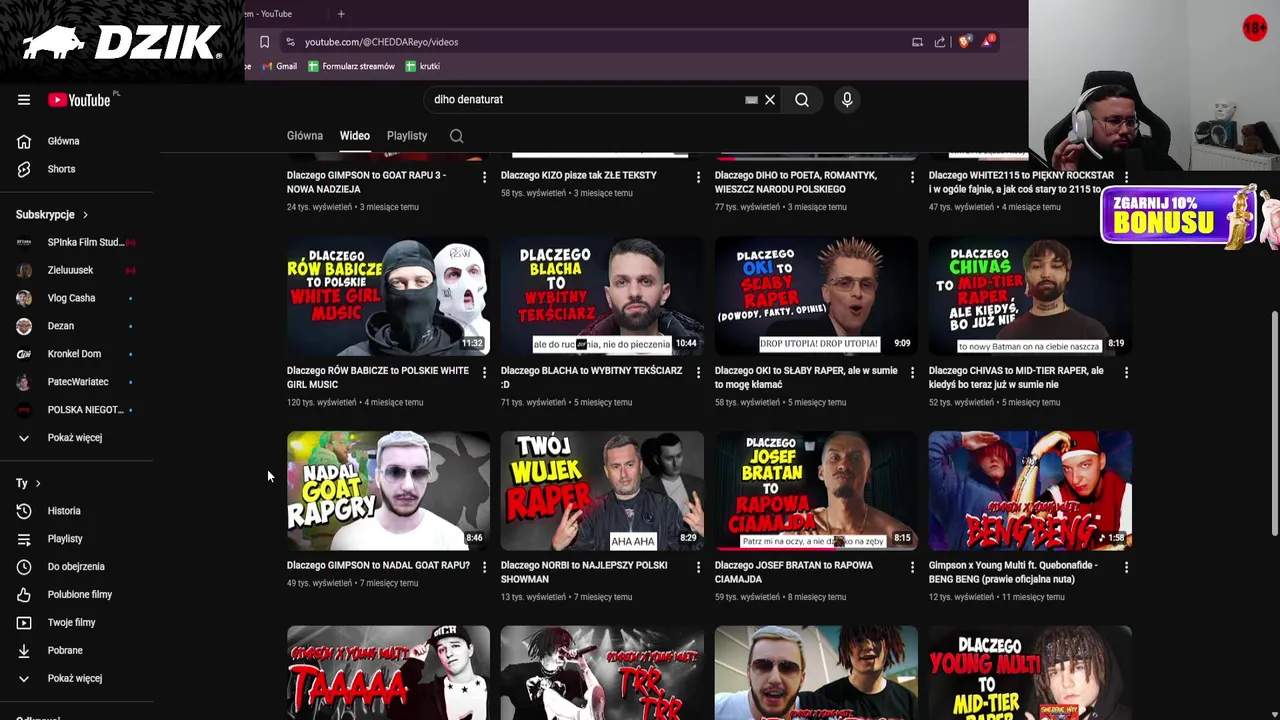
Task: Open the Gmail bookmark
Action: pyautogui.click(x=278, y=66)
